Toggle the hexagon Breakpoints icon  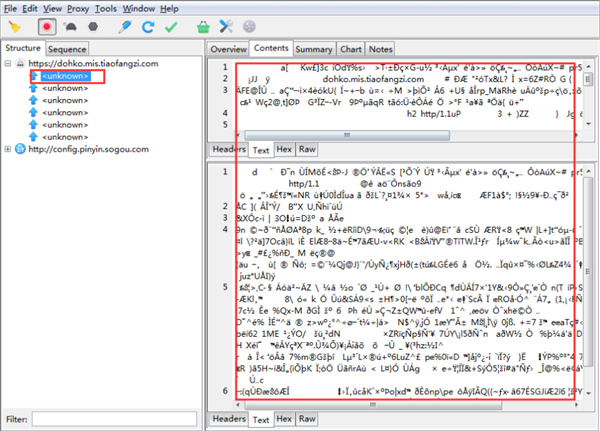(96, 25)
